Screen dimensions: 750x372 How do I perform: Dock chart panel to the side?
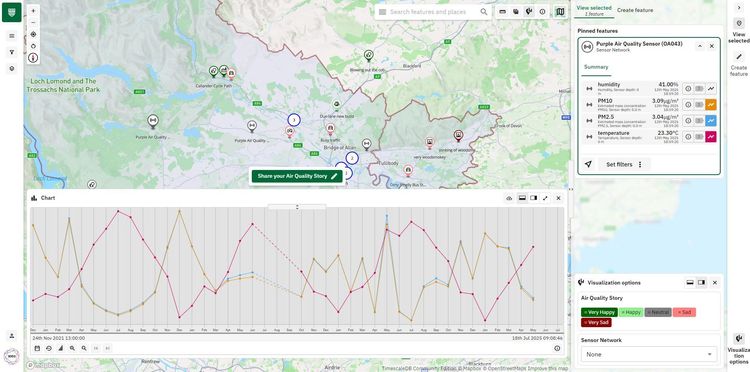click(533, 198)
